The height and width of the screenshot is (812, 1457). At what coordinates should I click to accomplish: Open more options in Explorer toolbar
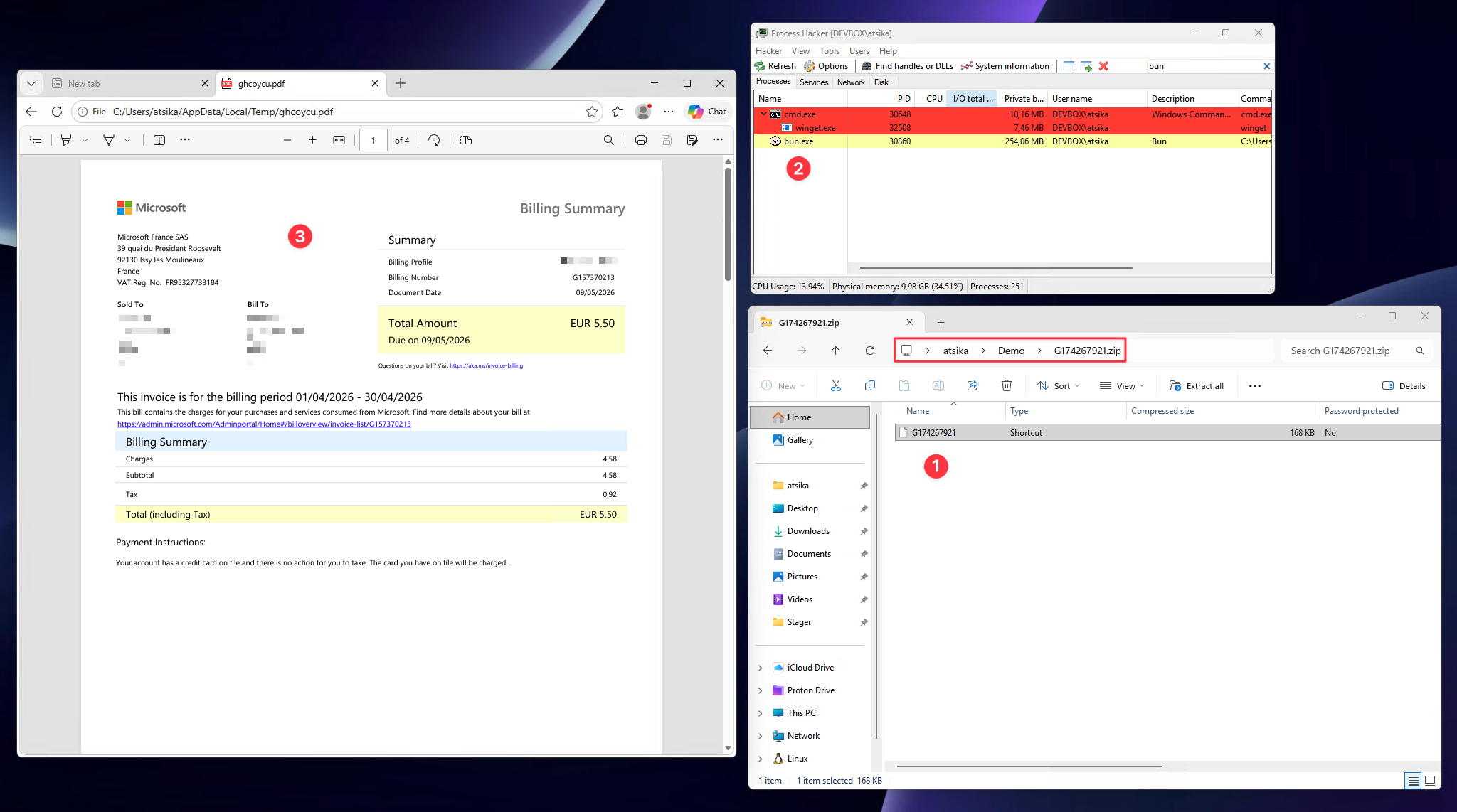tap(1255, 385)
